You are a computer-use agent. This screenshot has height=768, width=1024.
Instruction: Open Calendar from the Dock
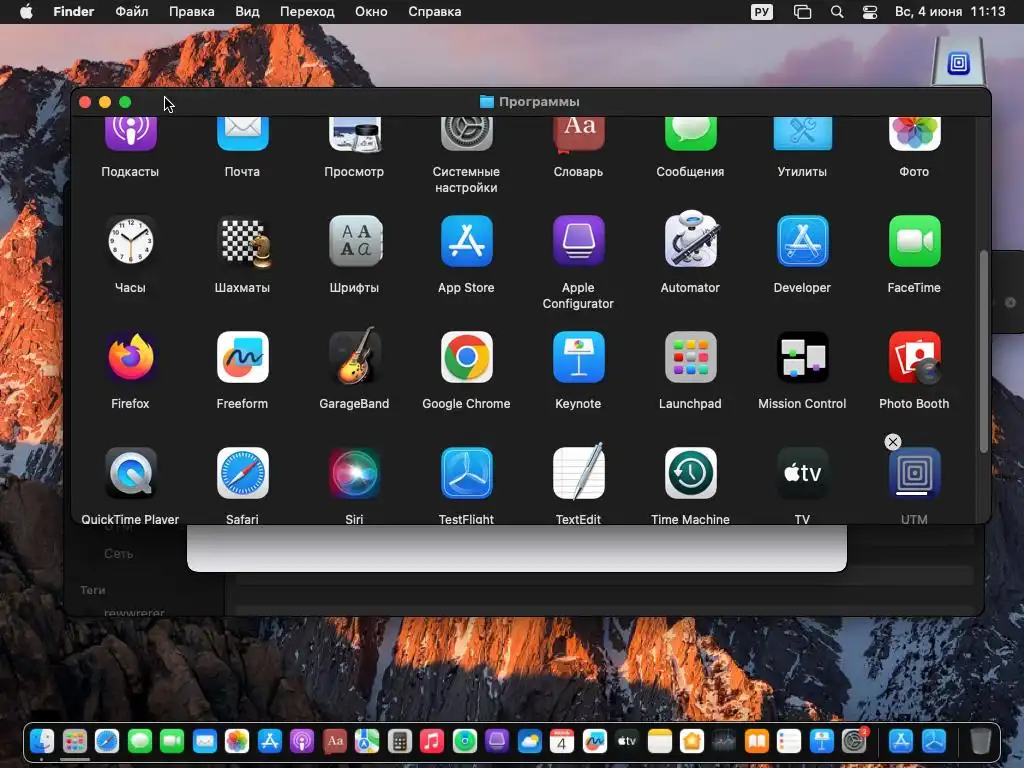[562, 741]
